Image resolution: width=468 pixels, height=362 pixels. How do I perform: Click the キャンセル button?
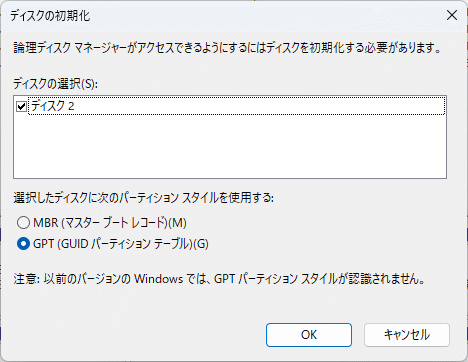pyautogui.click(x=407, y=335)
